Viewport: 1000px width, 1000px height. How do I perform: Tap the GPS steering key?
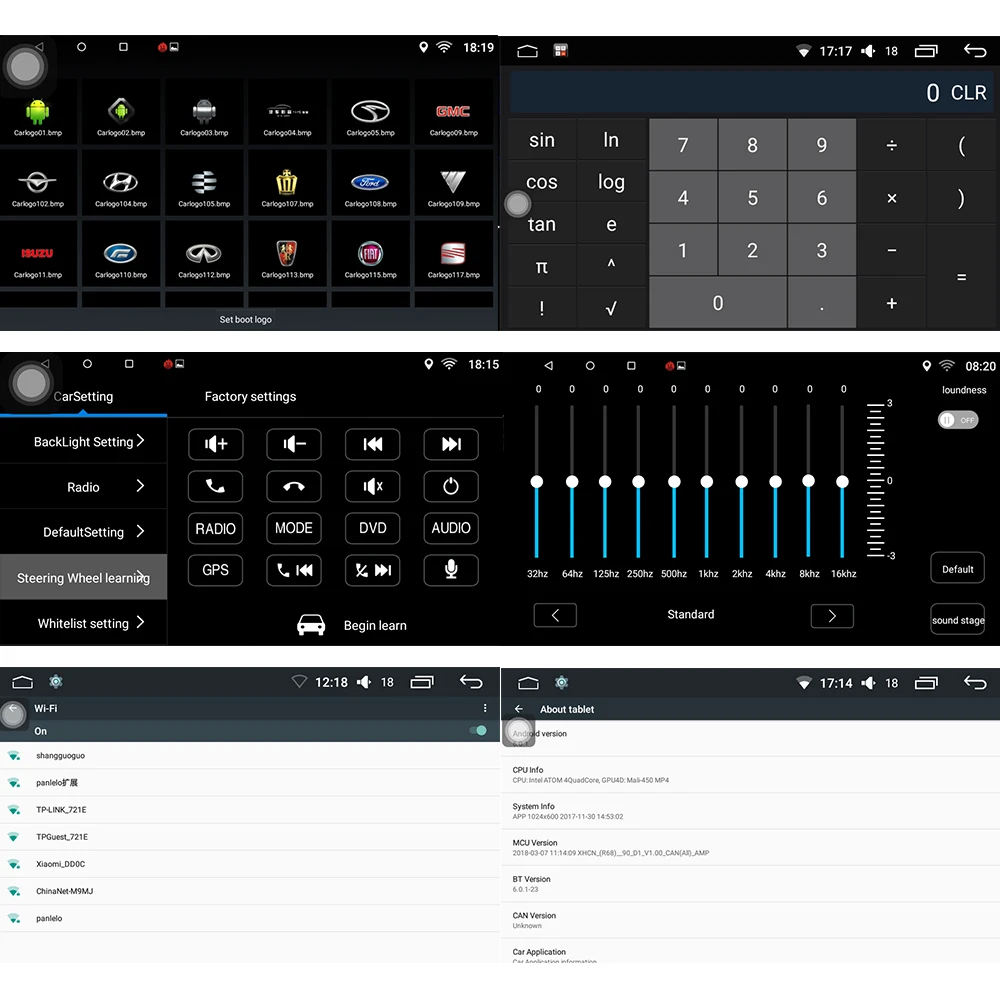(216, 570)
